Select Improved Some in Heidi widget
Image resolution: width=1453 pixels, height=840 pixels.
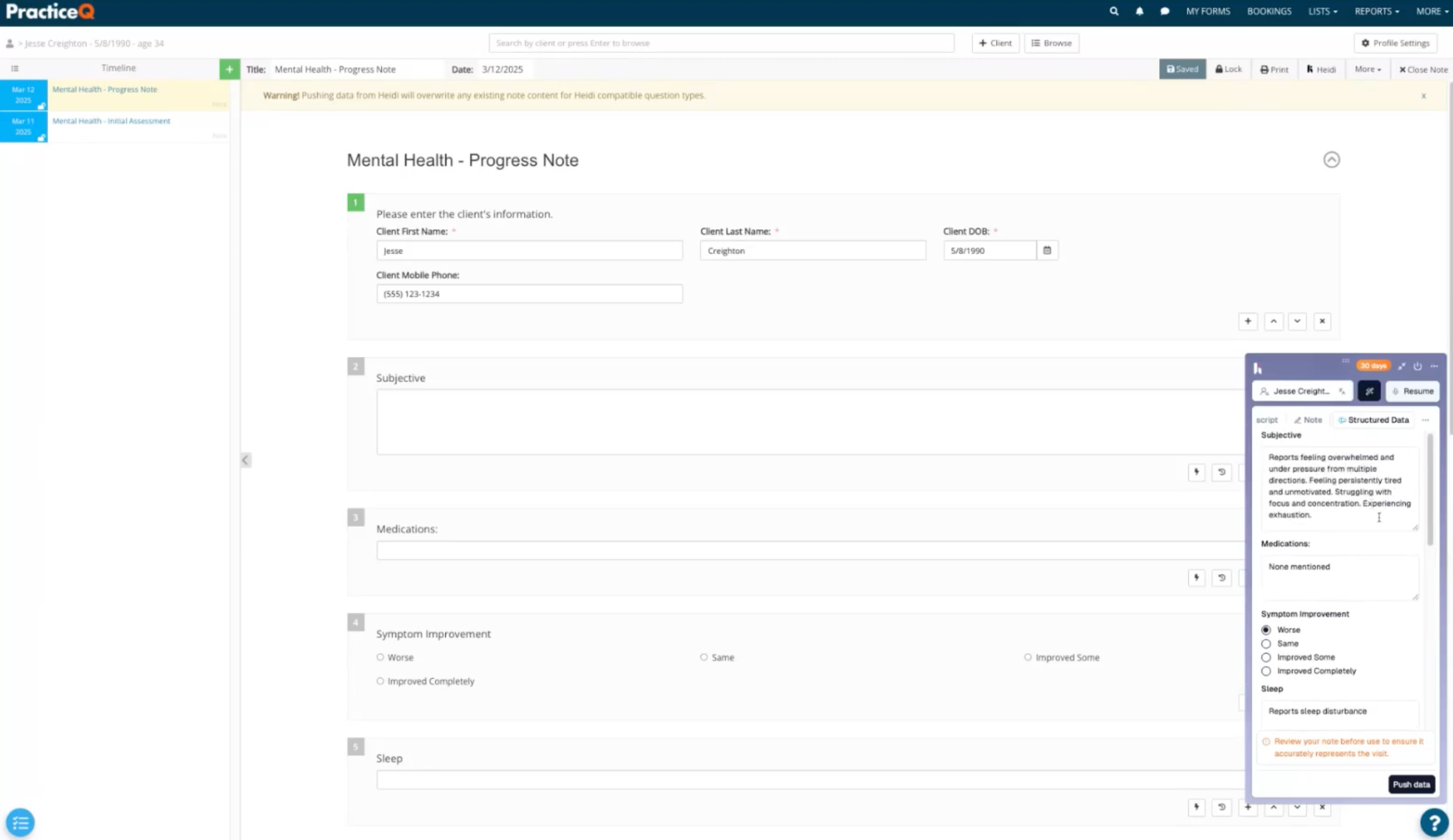point(1265,657)
